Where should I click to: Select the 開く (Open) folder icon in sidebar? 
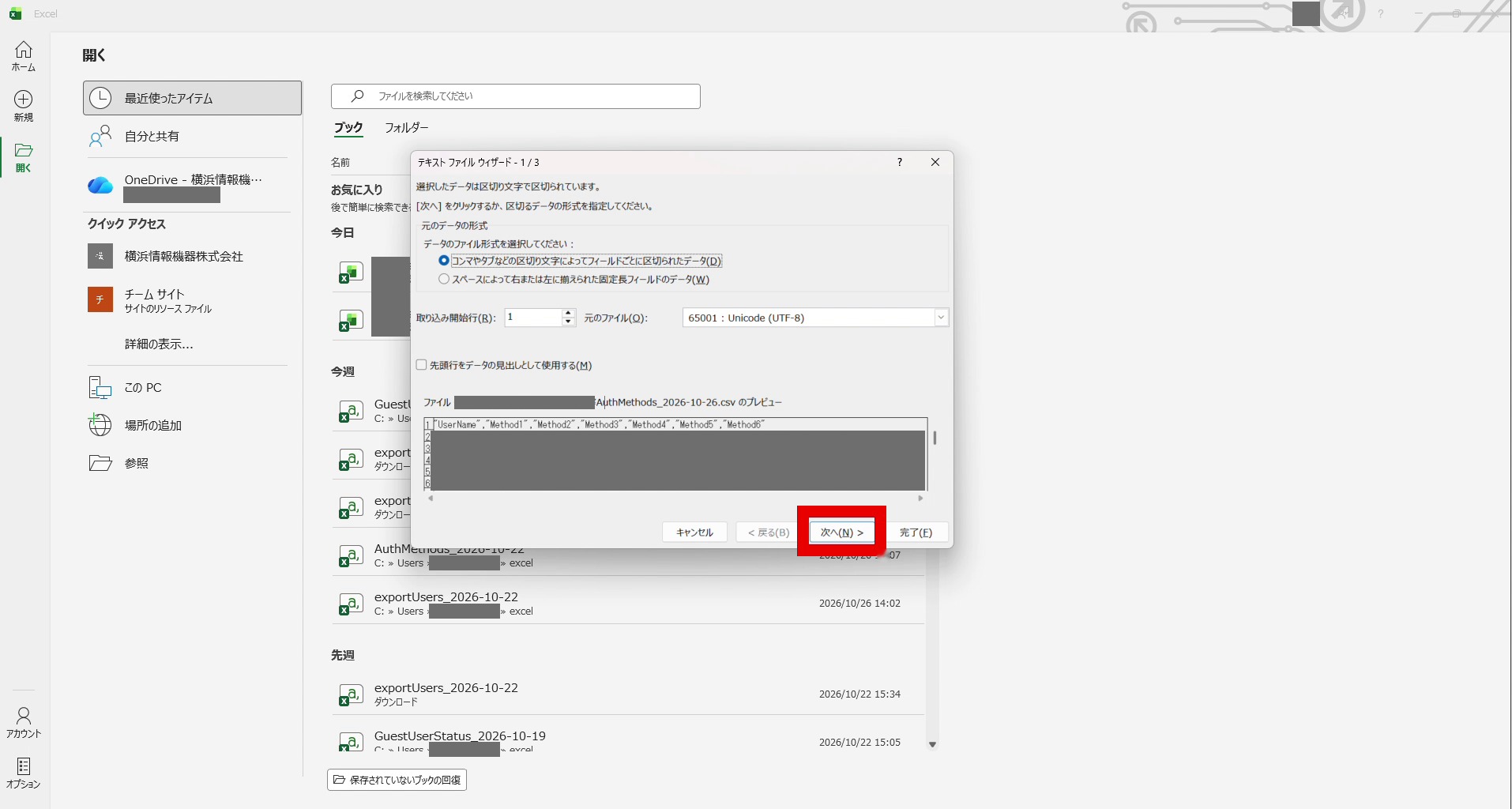[x=24, y=157]
